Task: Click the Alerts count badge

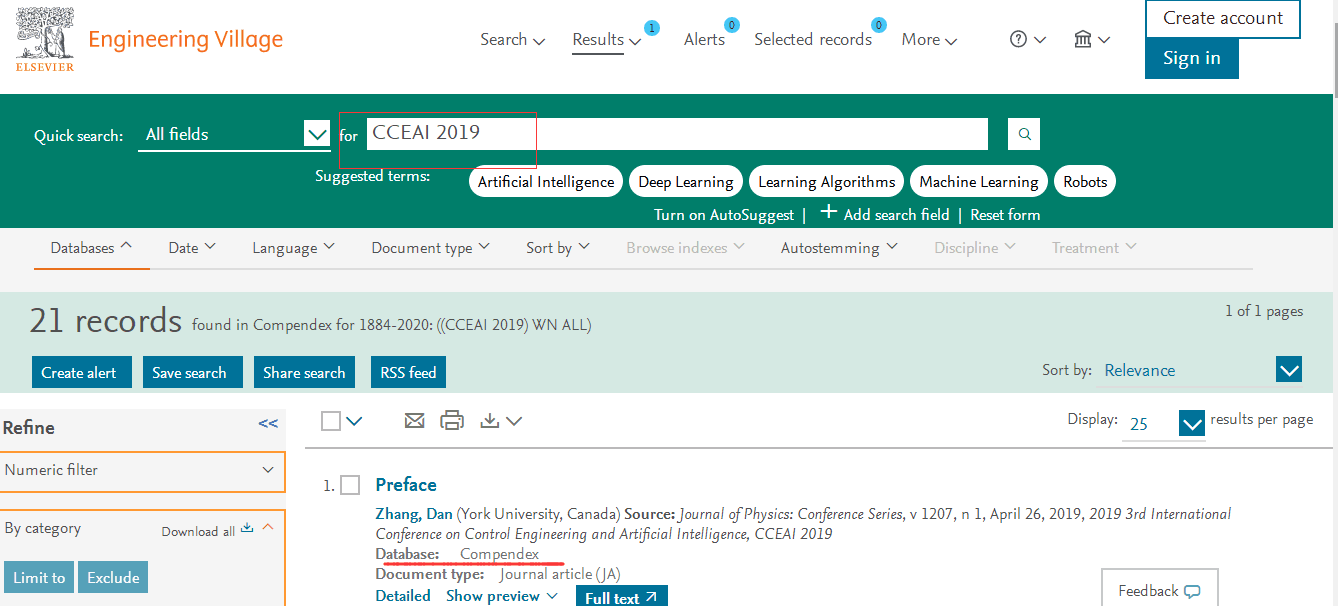Action: pos(731,24)
